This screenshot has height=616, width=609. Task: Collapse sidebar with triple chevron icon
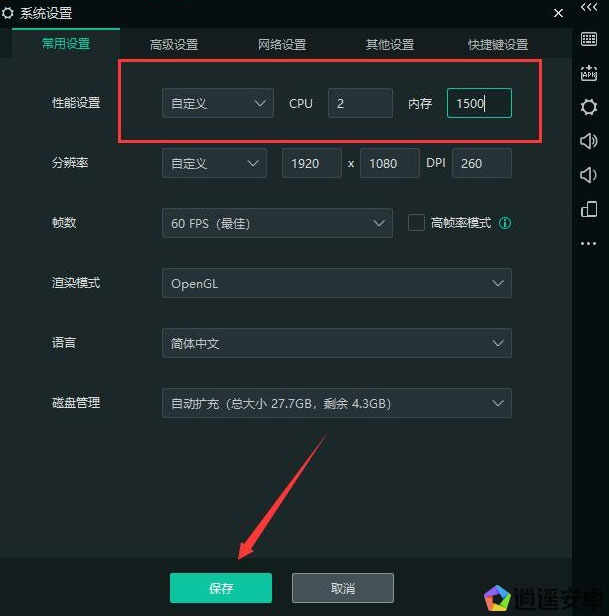(589, 7)
